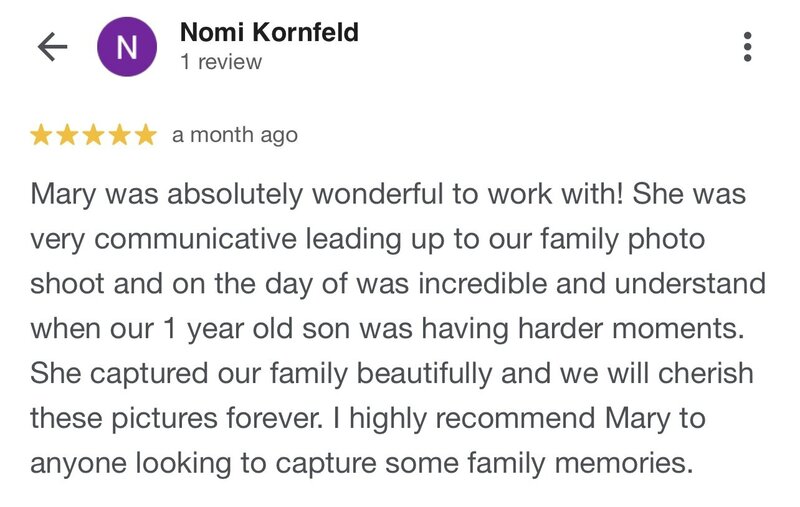The width and height of the screenshot is (800, 507).
Task: Click the "a month ago" timestamp
Action: 235,136
